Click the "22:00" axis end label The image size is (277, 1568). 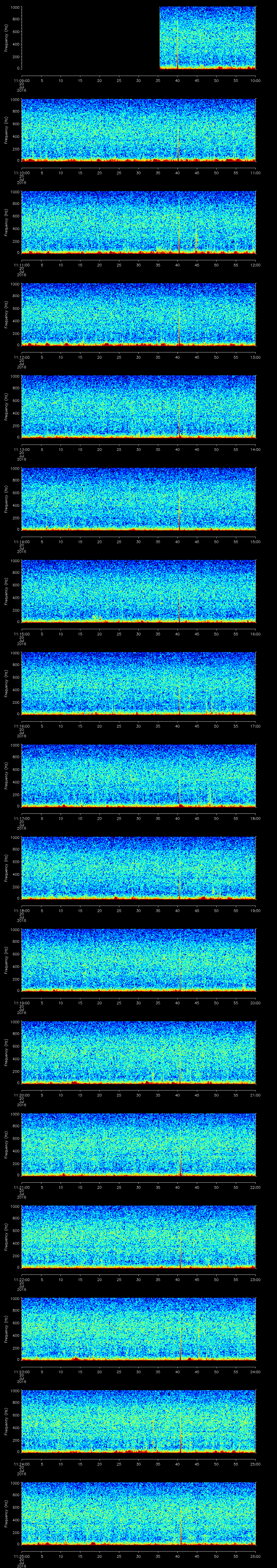(256, 1187)
